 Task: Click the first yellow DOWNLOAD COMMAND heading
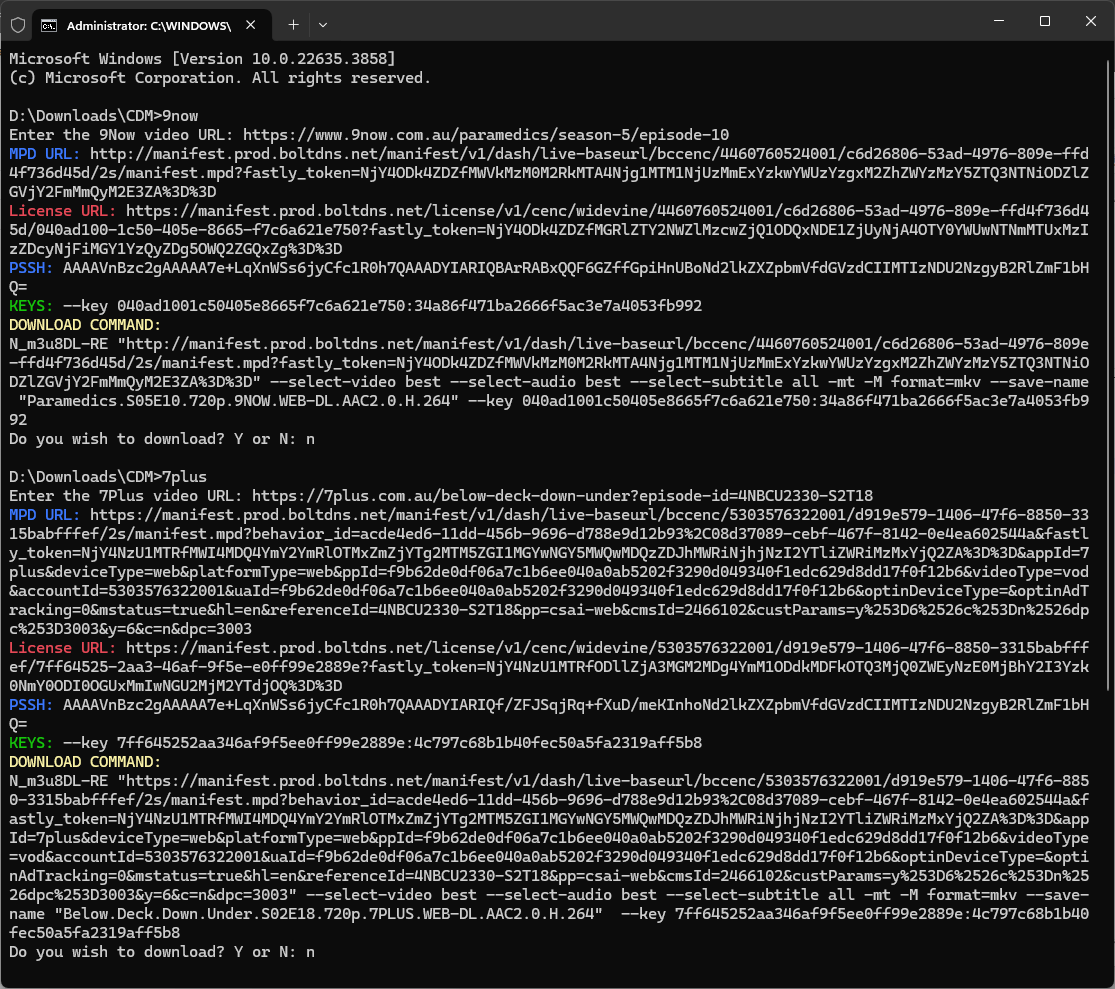coord(85,325)
